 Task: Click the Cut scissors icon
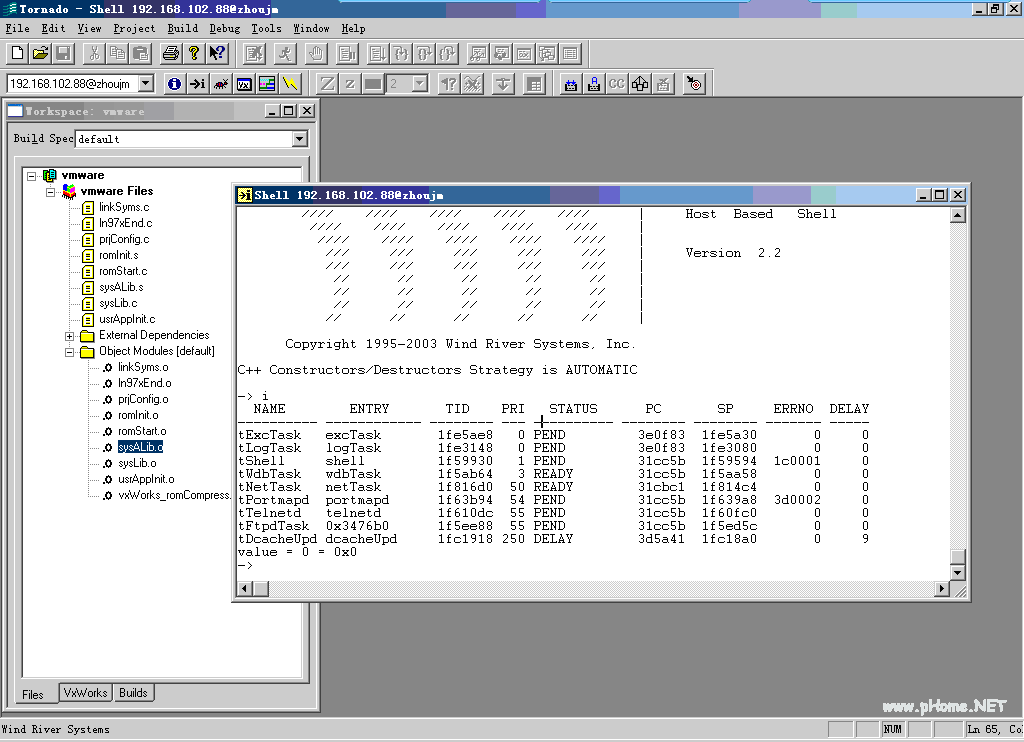(x=95, y=54)
